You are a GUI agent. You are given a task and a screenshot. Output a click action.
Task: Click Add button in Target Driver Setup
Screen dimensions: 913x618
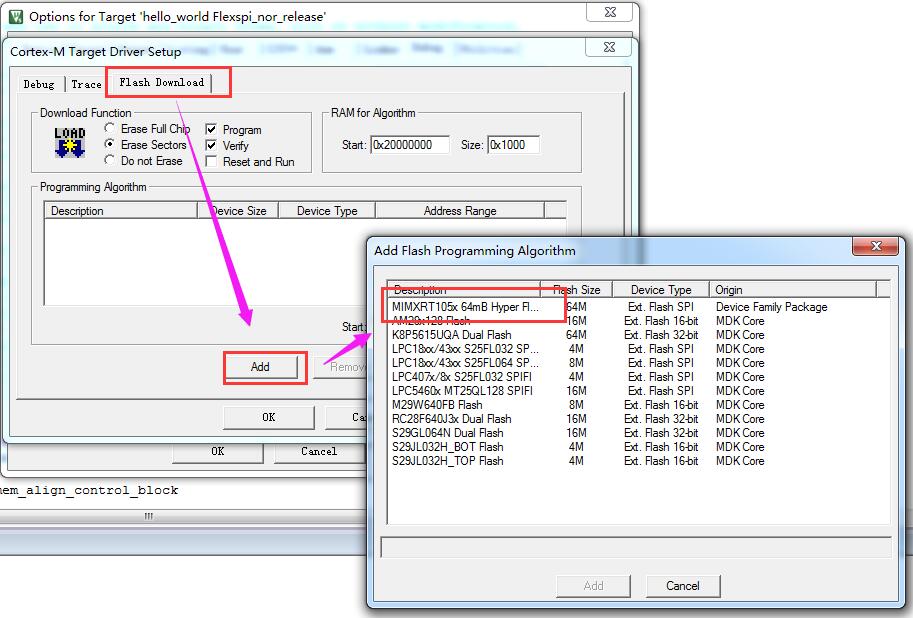pyautogui.click(x=260, y=367)
